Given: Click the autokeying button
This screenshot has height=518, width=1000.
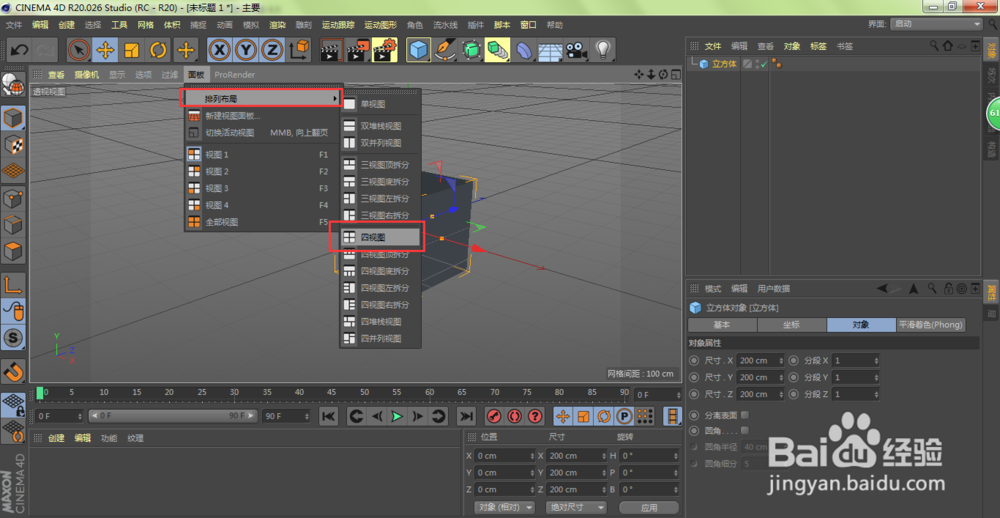Looking at the screenshot, I should click(514, 417).
